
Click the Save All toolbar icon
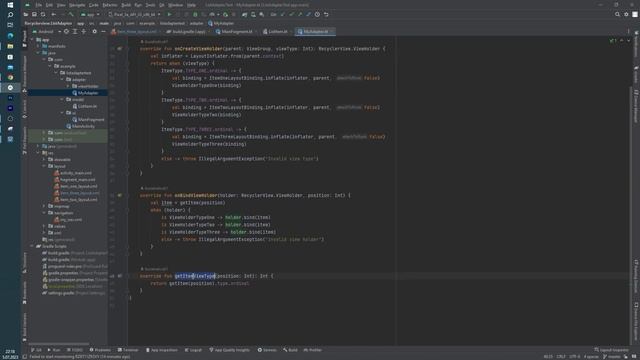click(x=34, y=14)
